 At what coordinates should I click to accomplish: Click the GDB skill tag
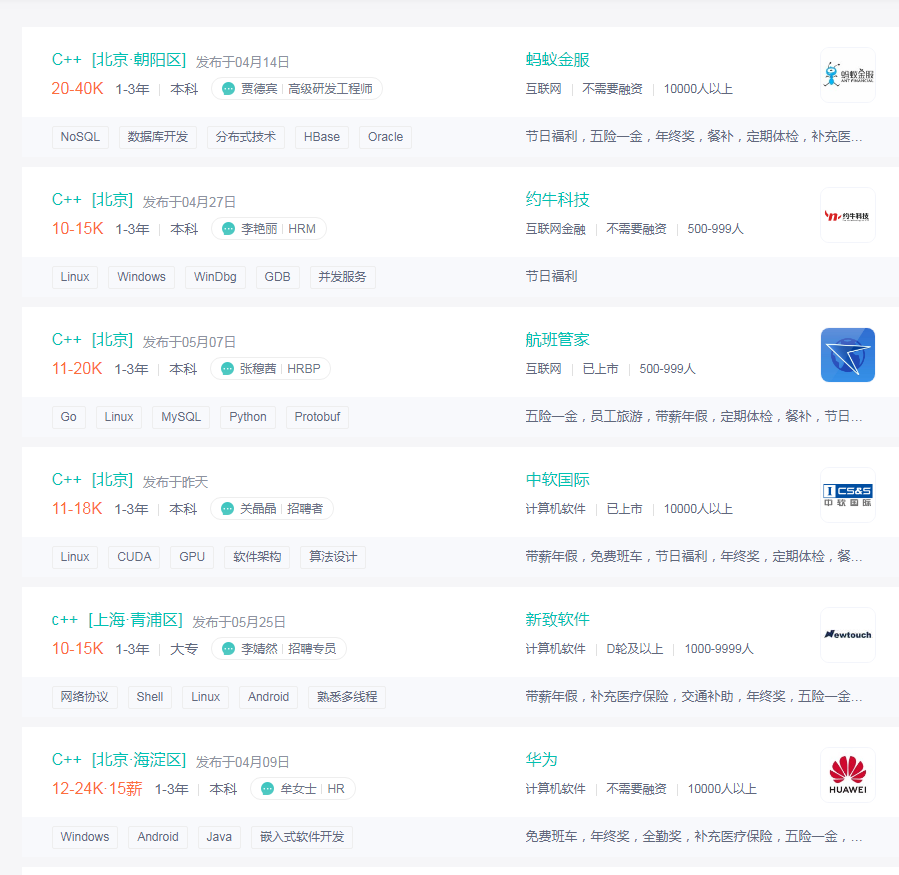click(277, 277)
